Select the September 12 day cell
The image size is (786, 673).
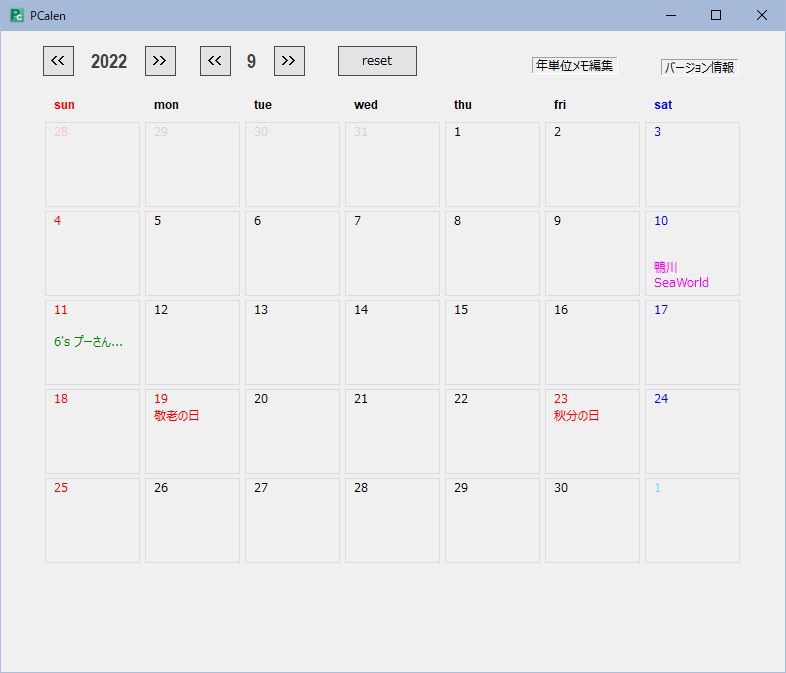pyautogui.click(x=192, y=342)
